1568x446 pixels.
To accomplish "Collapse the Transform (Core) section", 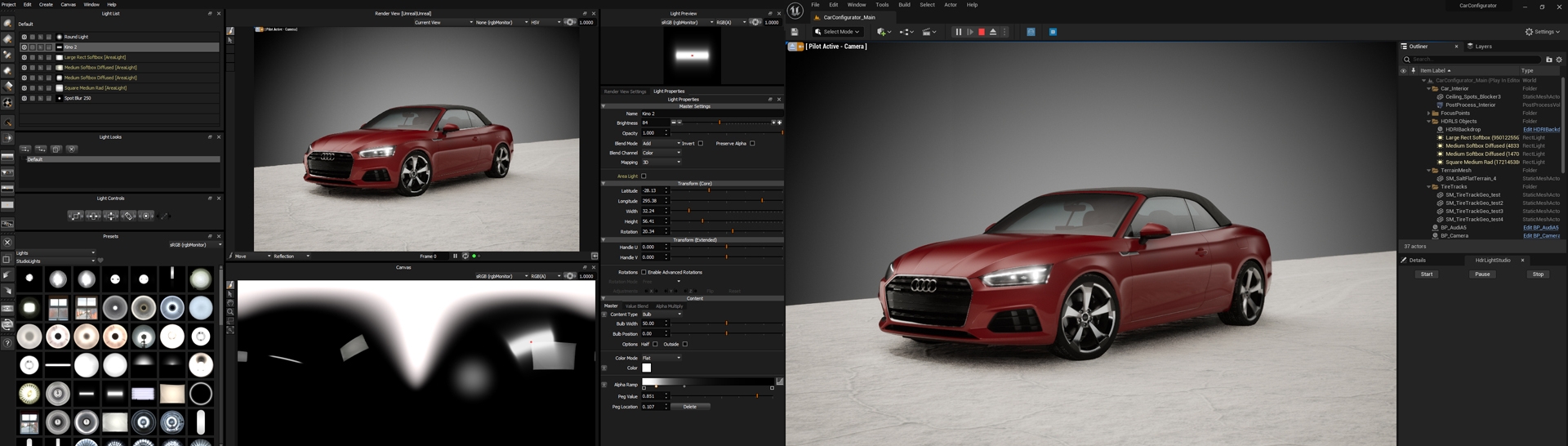I will (604, 184).
